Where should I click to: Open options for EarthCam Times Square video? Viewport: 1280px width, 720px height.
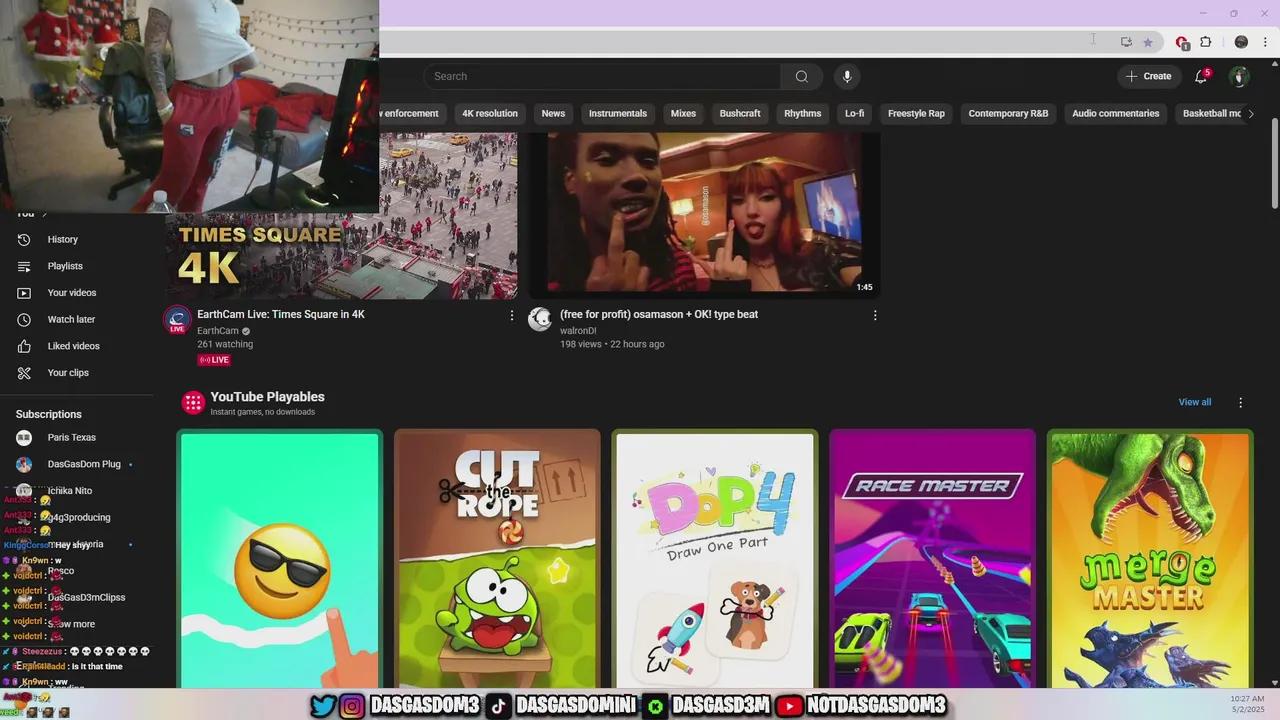tap(512, 315)
